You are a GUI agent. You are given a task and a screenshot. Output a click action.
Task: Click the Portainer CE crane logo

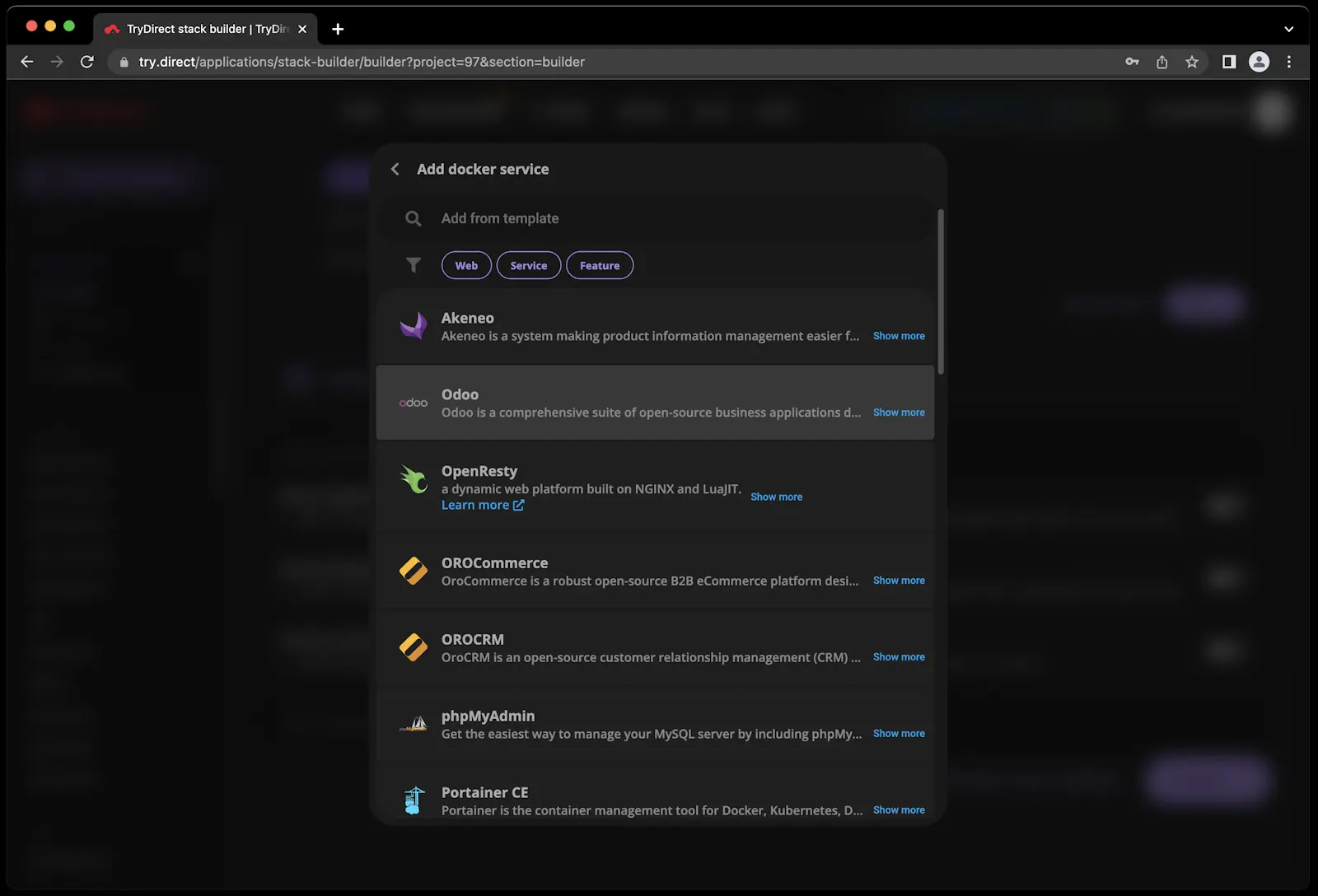tap(414, 800)
